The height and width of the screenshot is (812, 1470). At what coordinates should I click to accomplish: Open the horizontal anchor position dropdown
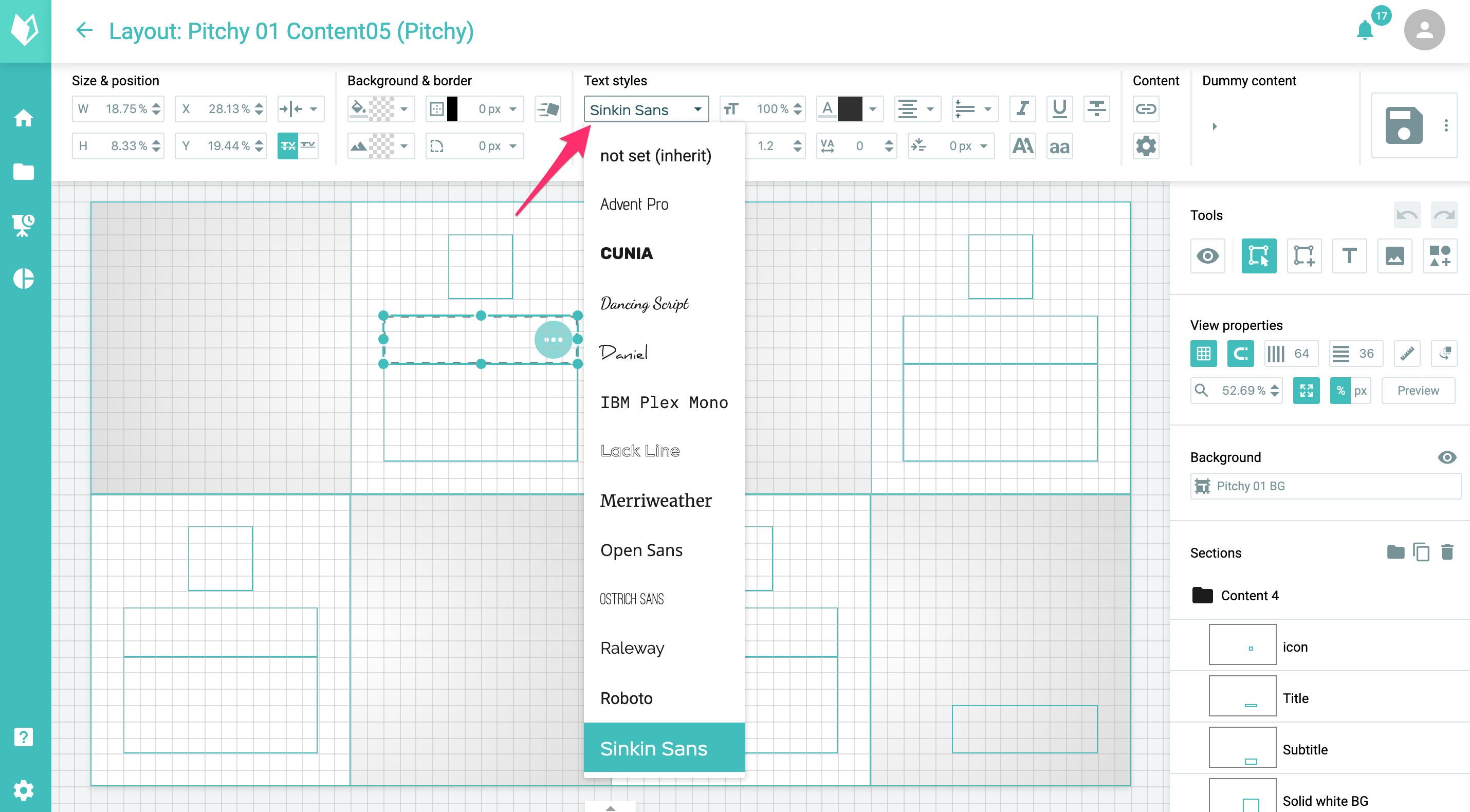click(x=301, y=108)
